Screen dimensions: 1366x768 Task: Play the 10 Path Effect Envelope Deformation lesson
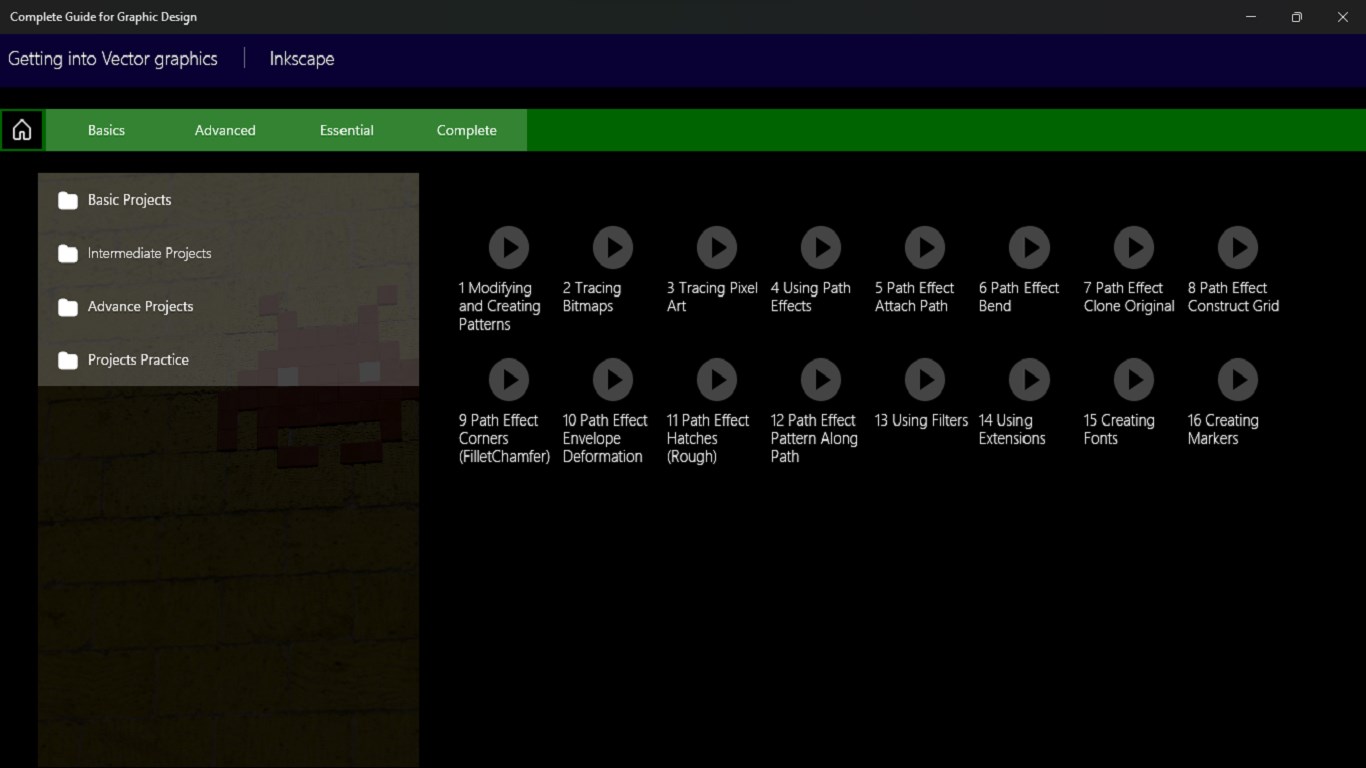click(x=613, y=379)
